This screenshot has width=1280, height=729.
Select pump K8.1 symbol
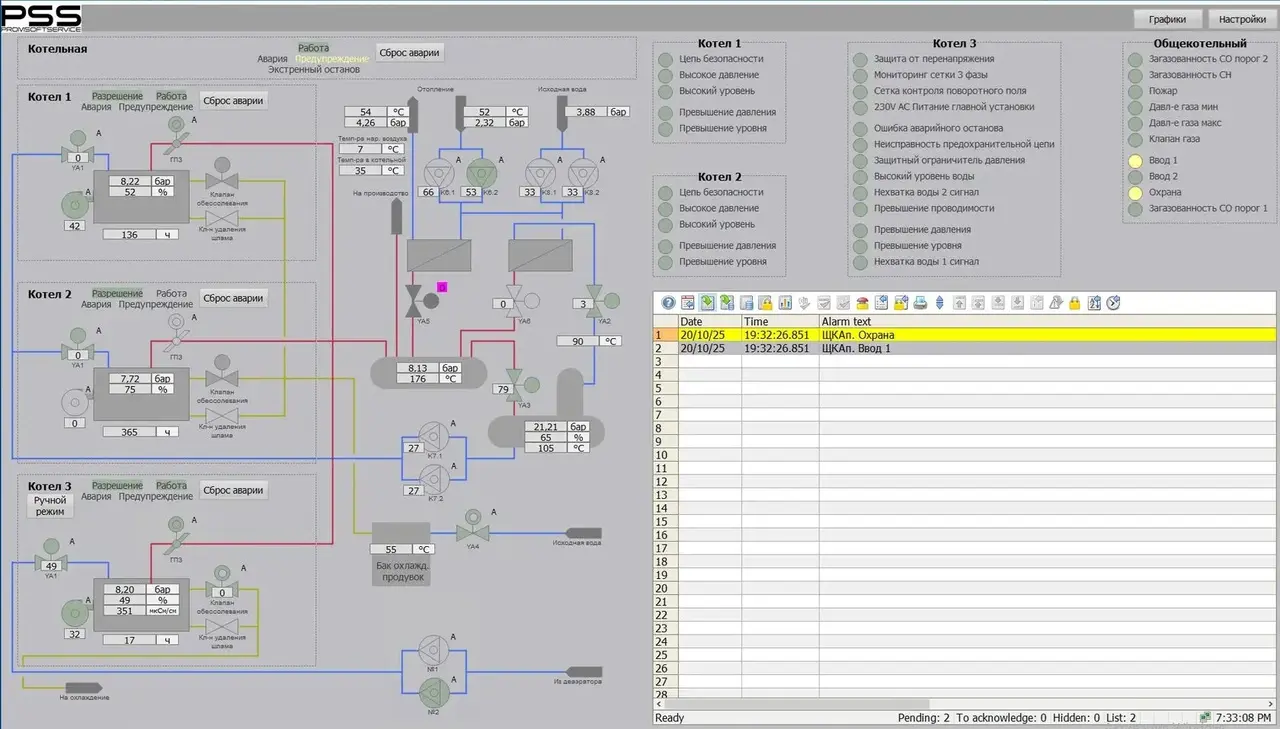[541, 175]
